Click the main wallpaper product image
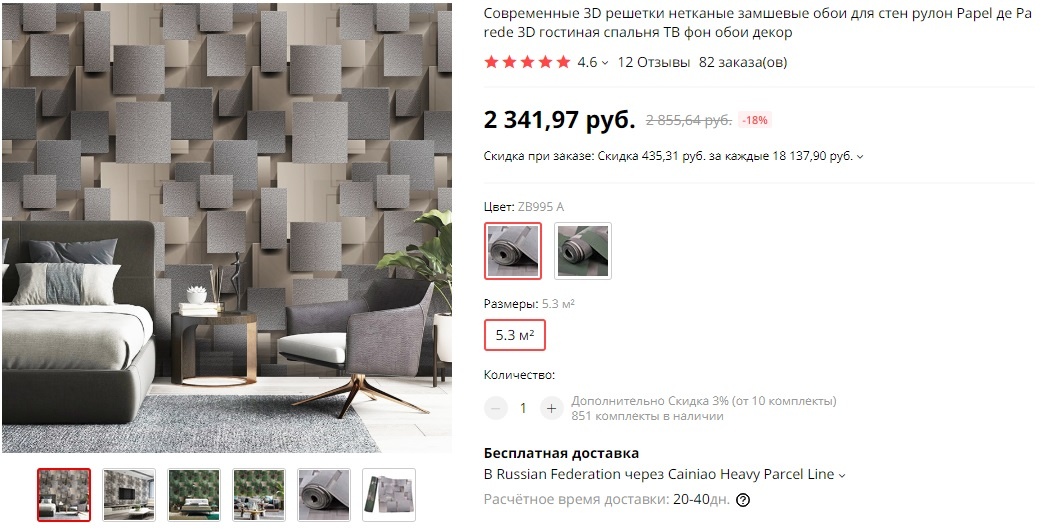This screenshot has height=529, width=1059. 227,228
